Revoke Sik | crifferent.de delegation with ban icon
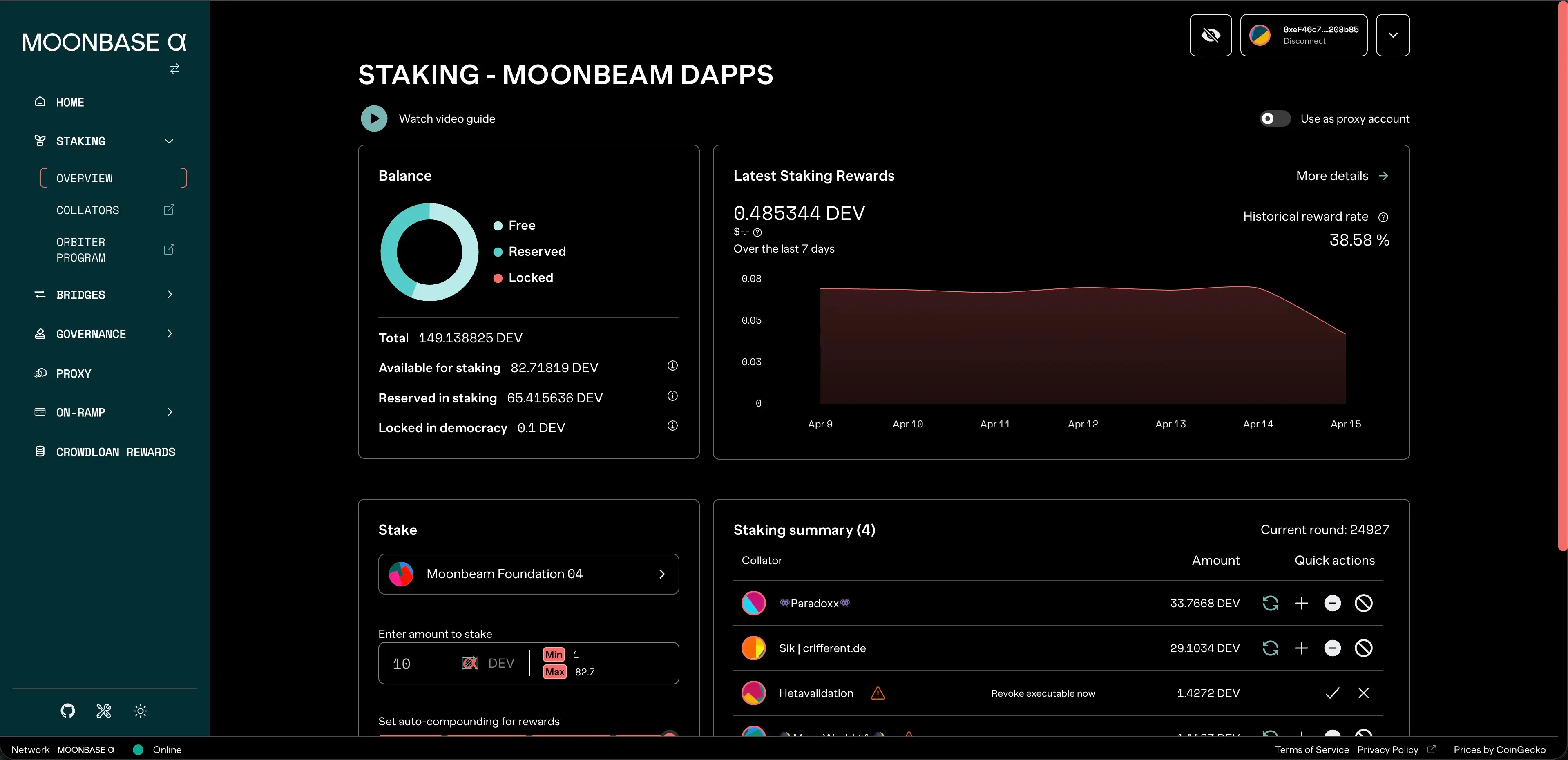The height and width of the screenshot is (760, 1568). point(1363,648)
